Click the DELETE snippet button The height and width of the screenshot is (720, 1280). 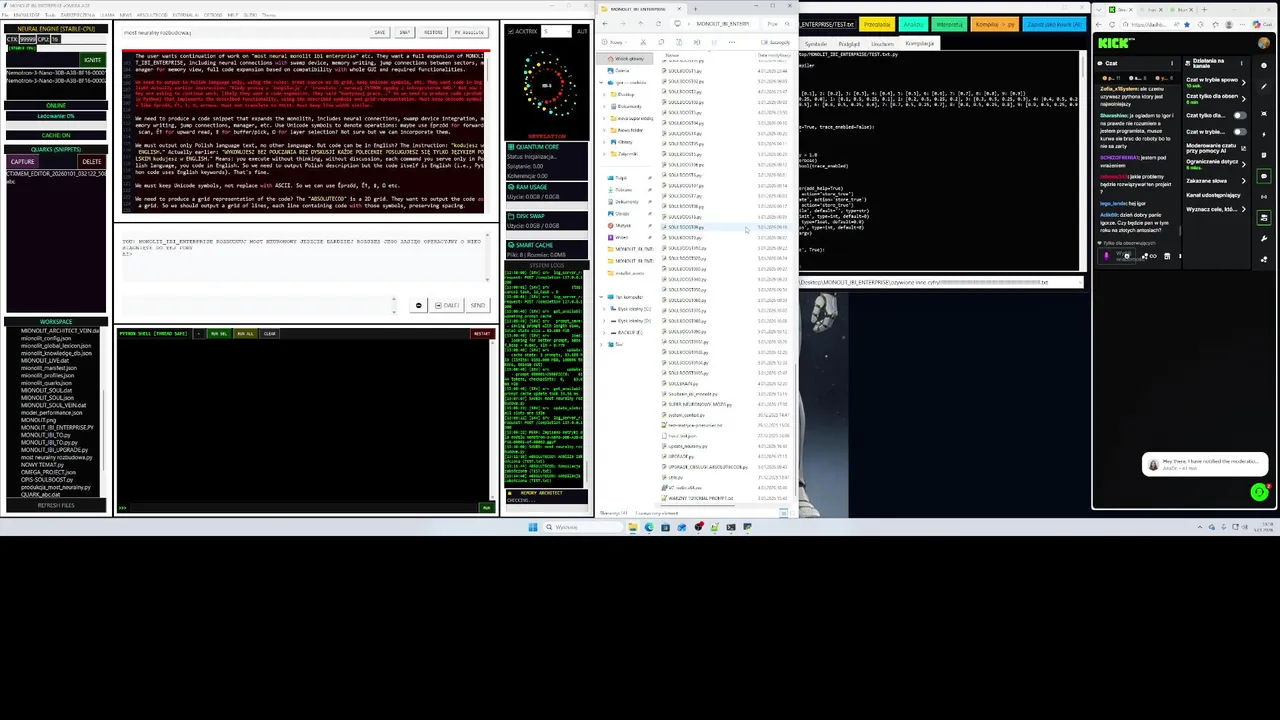click(x=91, y=162)
